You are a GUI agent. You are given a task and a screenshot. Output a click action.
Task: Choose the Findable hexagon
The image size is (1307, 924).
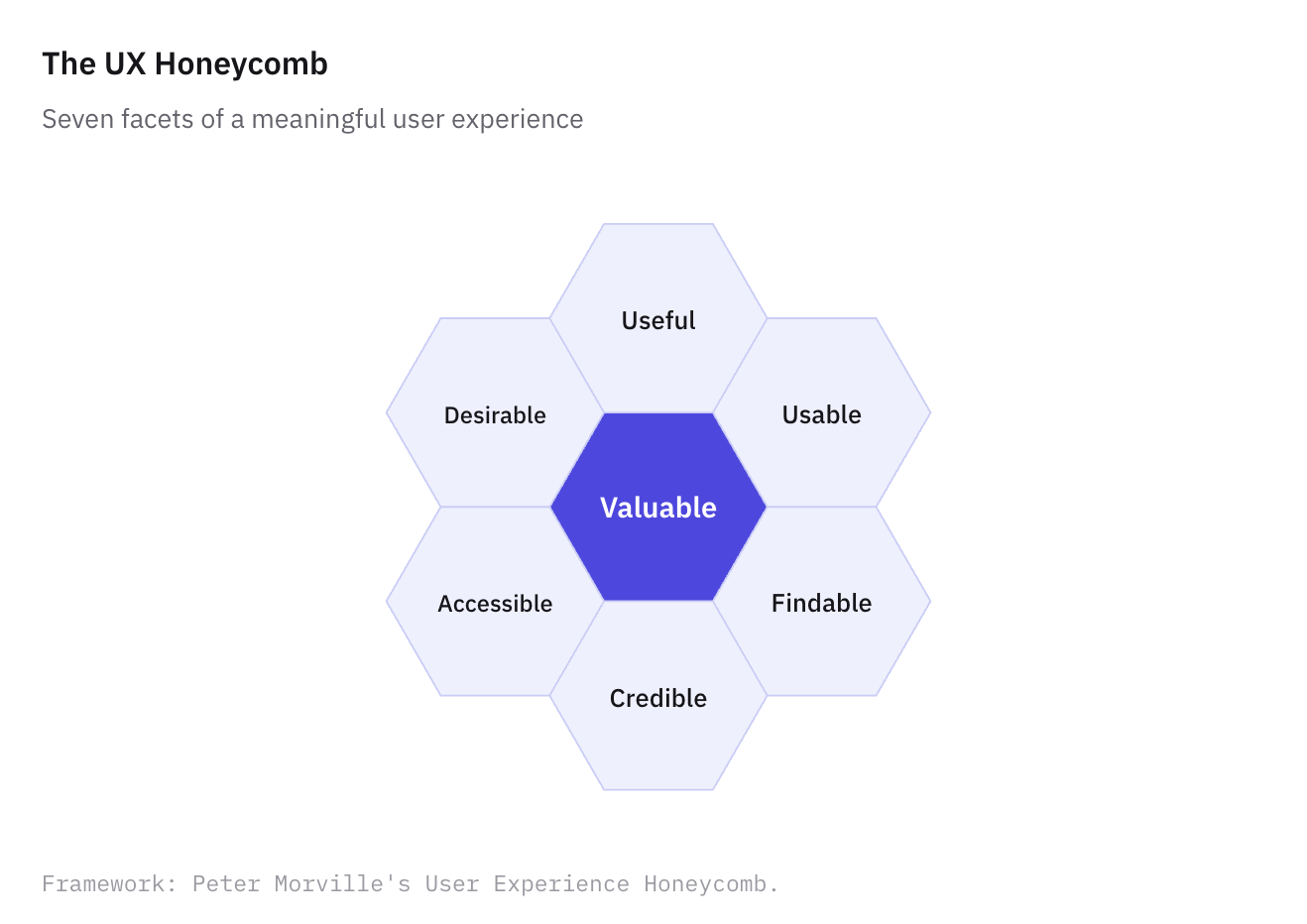(822, 601)
